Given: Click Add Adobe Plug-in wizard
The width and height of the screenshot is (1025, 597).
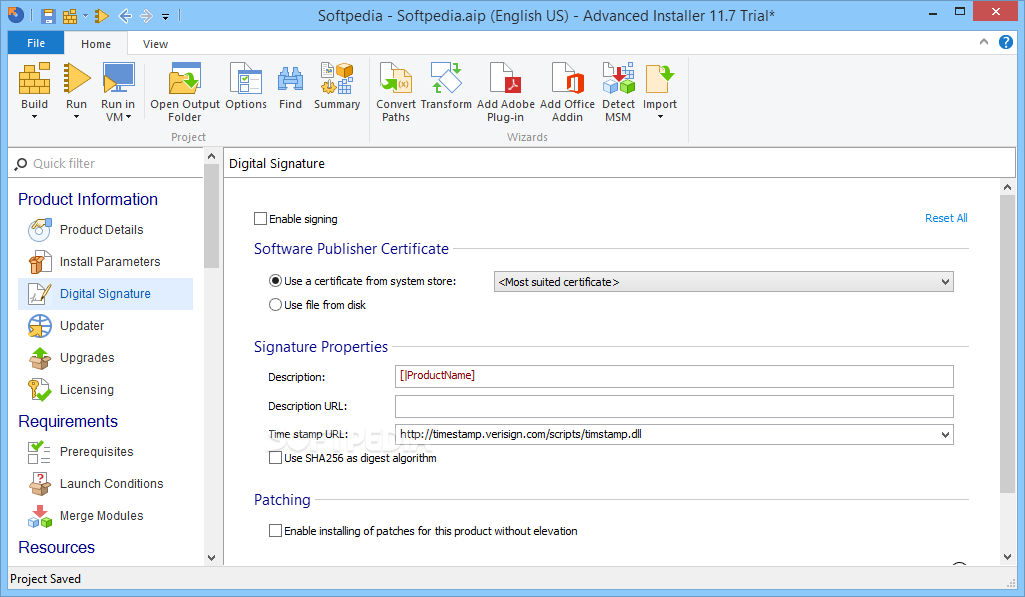Looking at the screenshot, I should tap(505, 78).
